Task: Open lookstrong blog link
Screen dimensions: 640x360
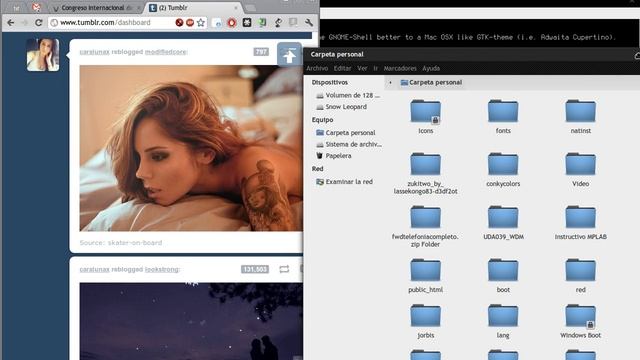Action: point(162,269)
